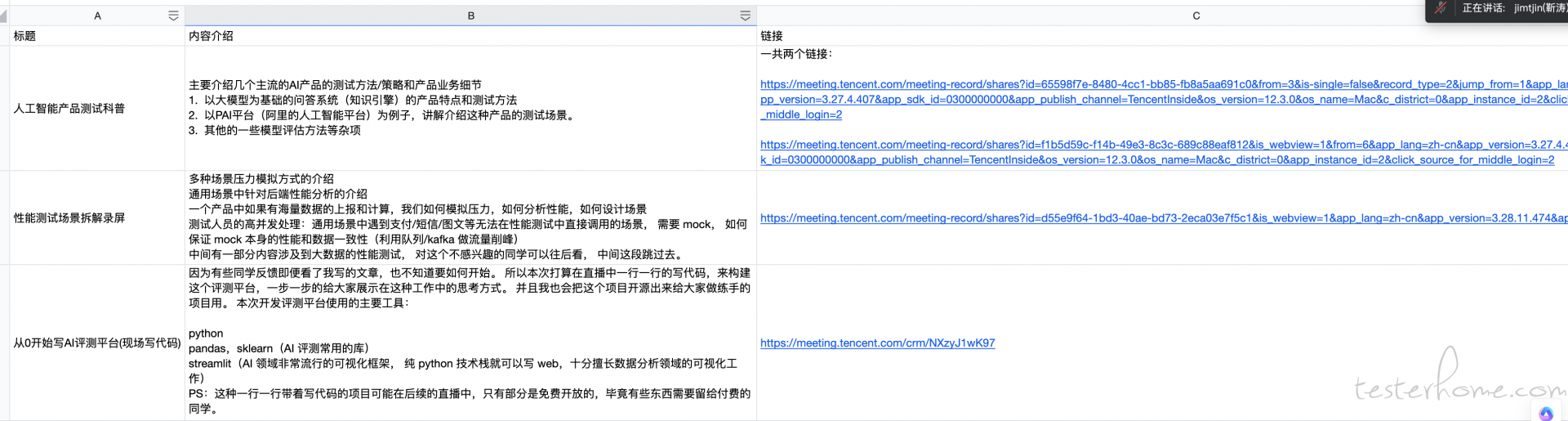Click the line 'pandas, sklearn (AI 评测常用的库)'
The height and width of the screenshot is (421, 1568).
278,348
